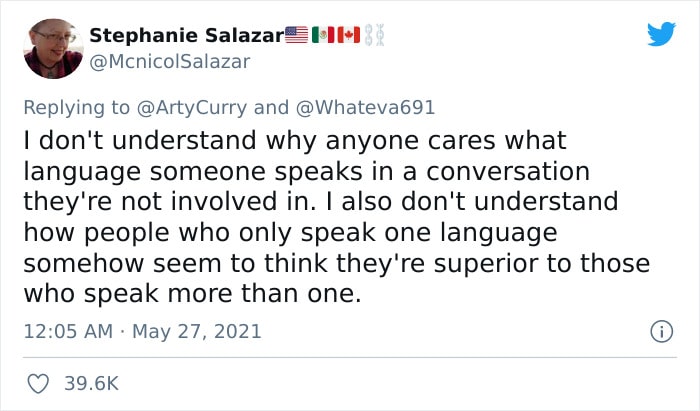Open the 12:05 AM timestamp
The height and width of the screenshot is (411, 700).
click(68, 332)
